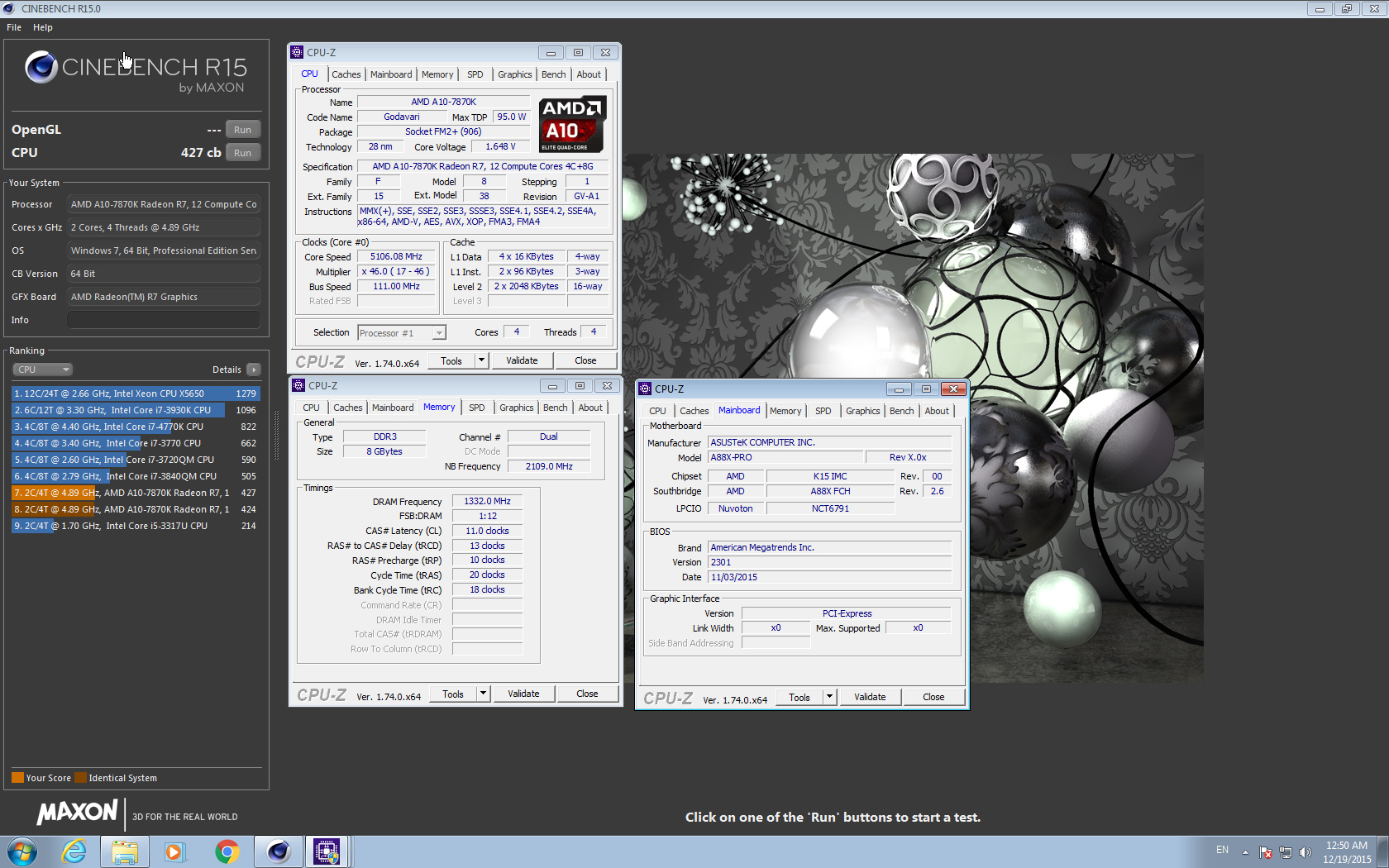1389x868 pixels.
Task: Click Tools button in Mainboard CPU-Z window
Action: (800, 697)
